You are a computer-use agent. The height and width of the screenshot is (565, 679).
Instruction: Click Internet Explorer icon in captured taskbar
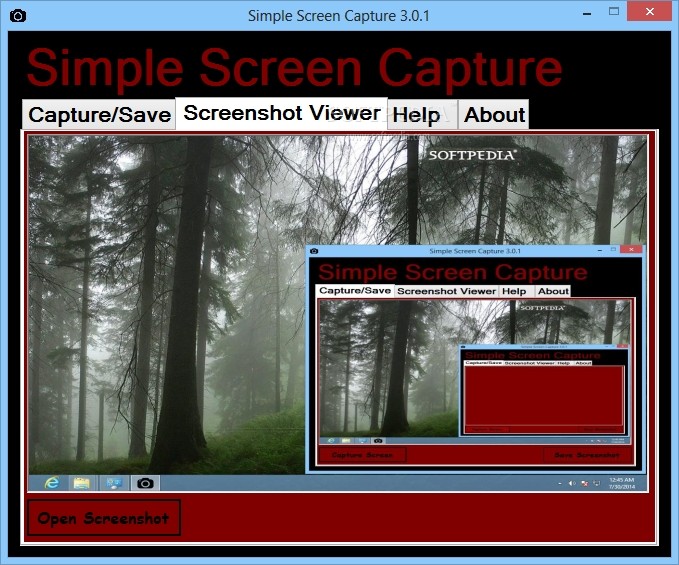(x=52, y=483)
